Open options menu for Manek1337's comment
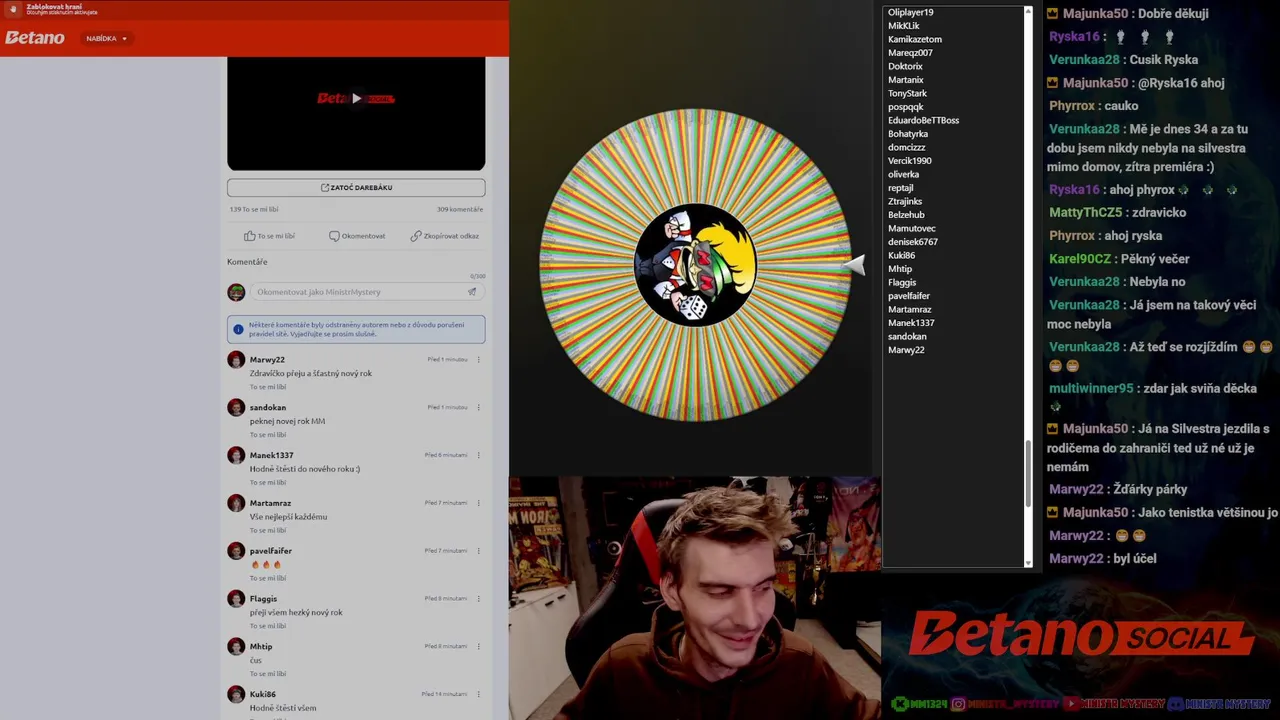The image size is (1280, 720). [x=478, y=455]
